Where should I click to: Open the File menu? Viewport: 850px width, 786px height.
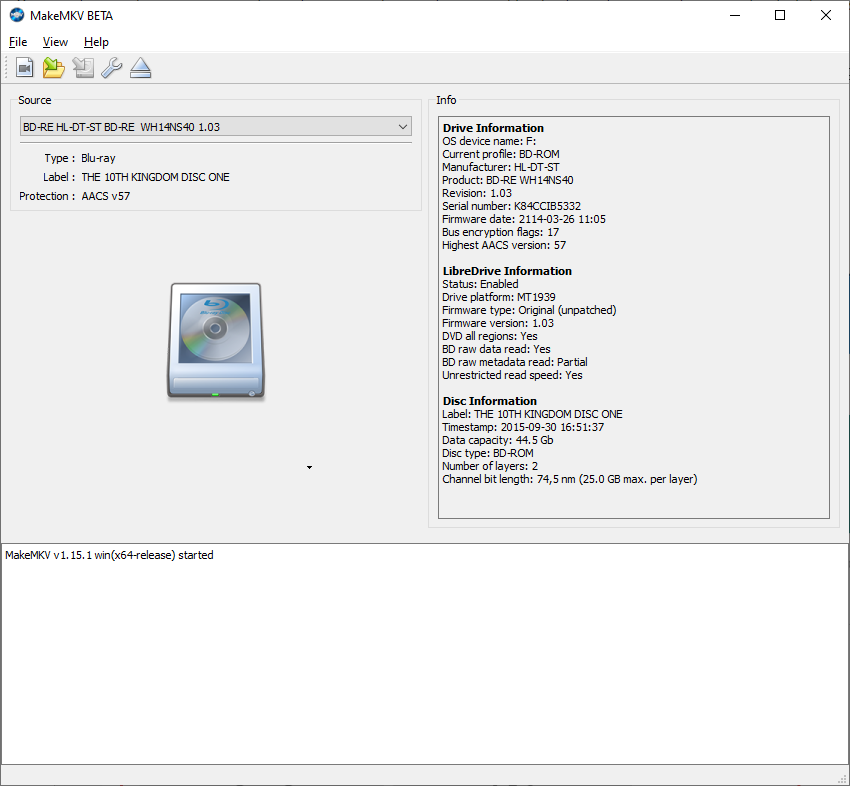tap(18, 42)
